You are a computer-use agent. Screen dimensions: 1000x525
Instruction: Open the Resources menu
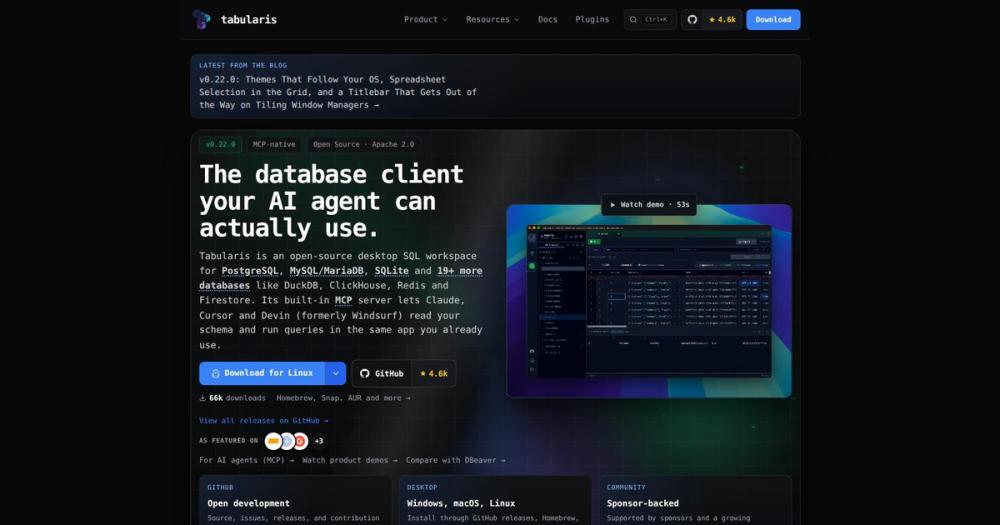492,19
